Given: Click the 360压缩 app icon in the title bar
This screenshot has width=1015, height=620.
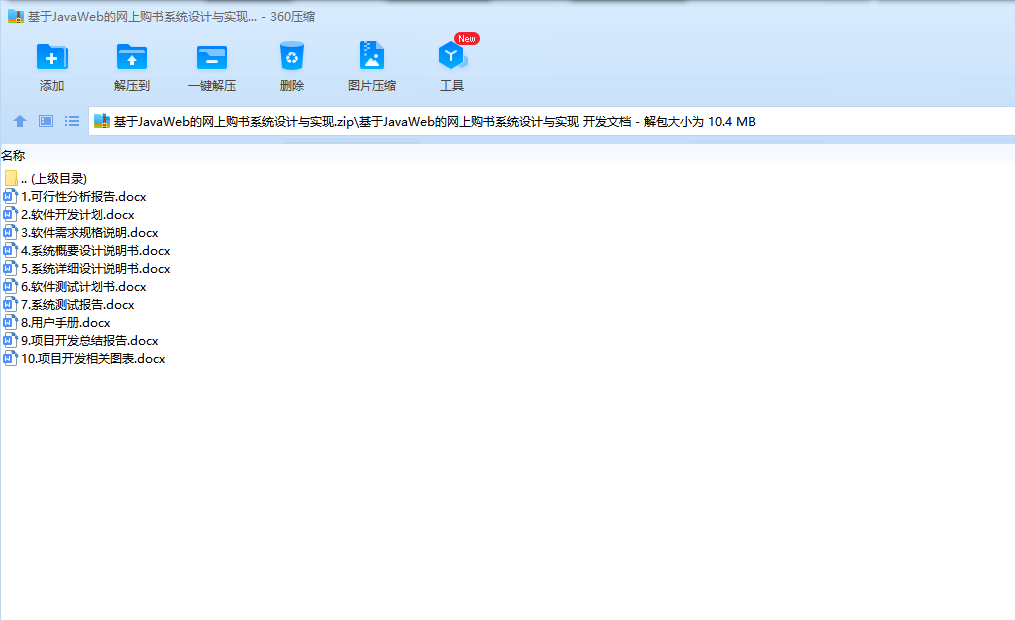Looking at the screenshot, I should coord(16,16).
